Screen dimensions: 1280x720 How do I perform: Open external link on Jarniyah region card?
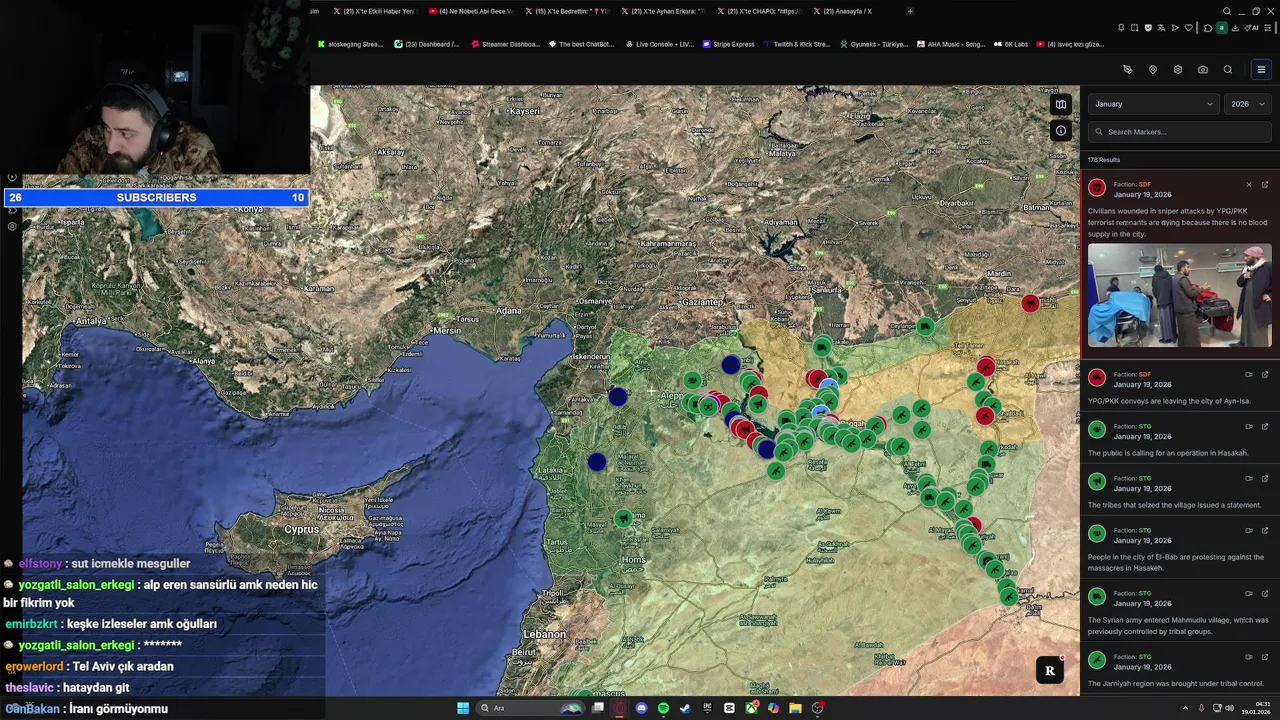pos(1264,657)
